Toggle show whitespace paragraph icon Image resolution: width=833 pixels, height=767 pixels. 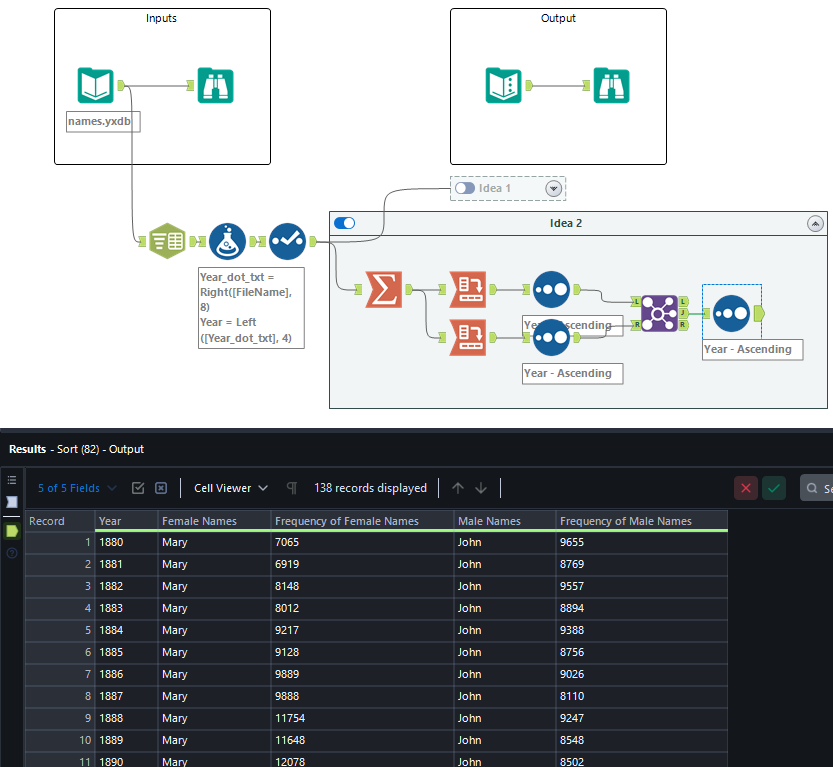click(x=292, y=488)
